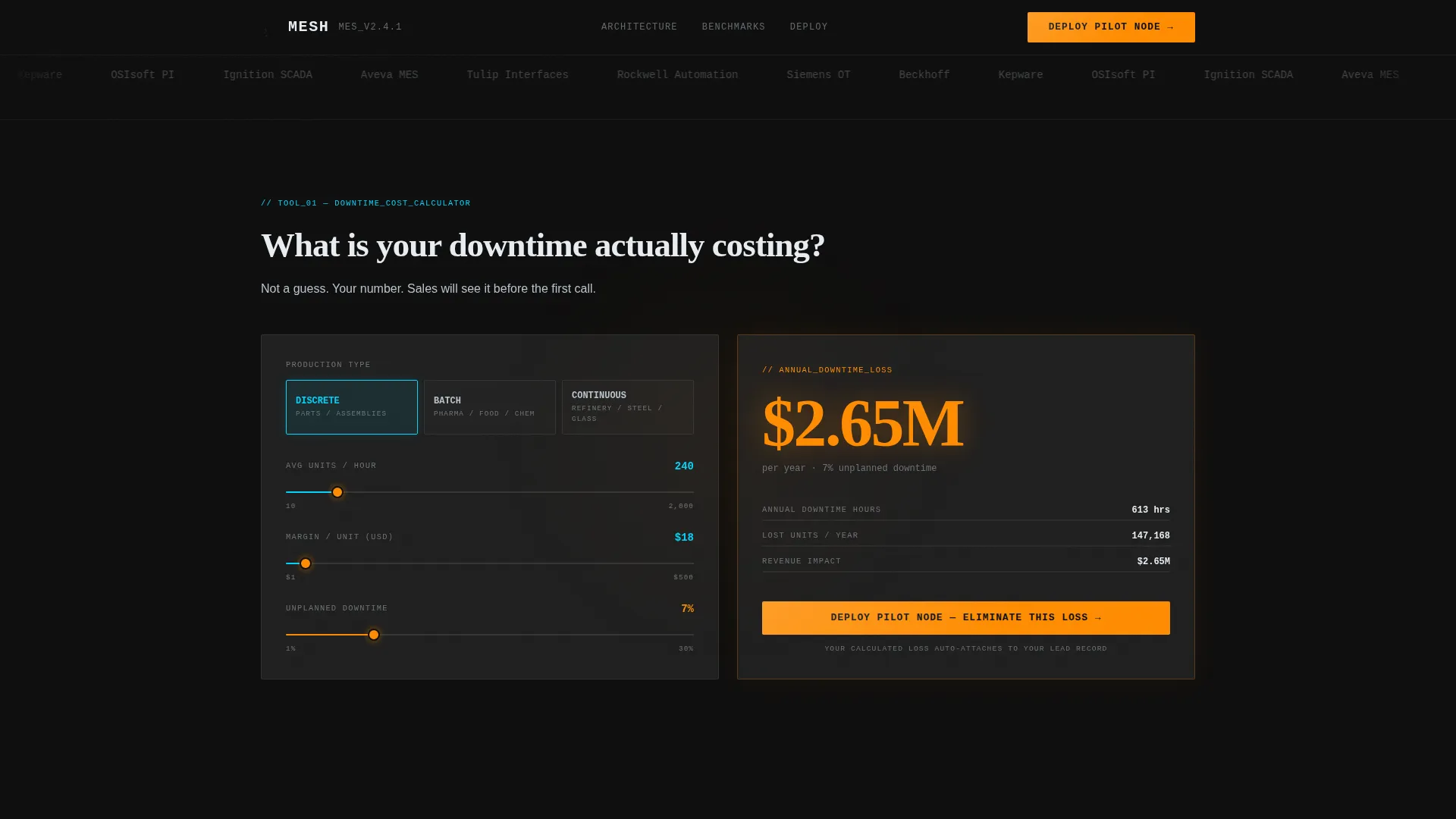Click the per year 7% unplanned downtime caption
This screenshot has height=819, width=1456.
[849, 469]
